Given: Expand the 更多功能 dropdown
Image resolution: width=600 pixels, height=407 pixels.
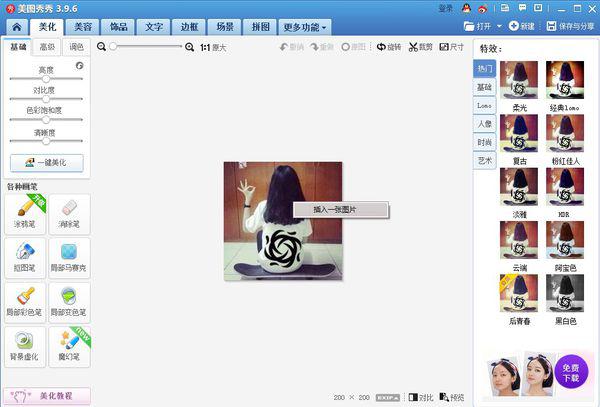Looking at the screenshot, I should click(x=306, y=26).
